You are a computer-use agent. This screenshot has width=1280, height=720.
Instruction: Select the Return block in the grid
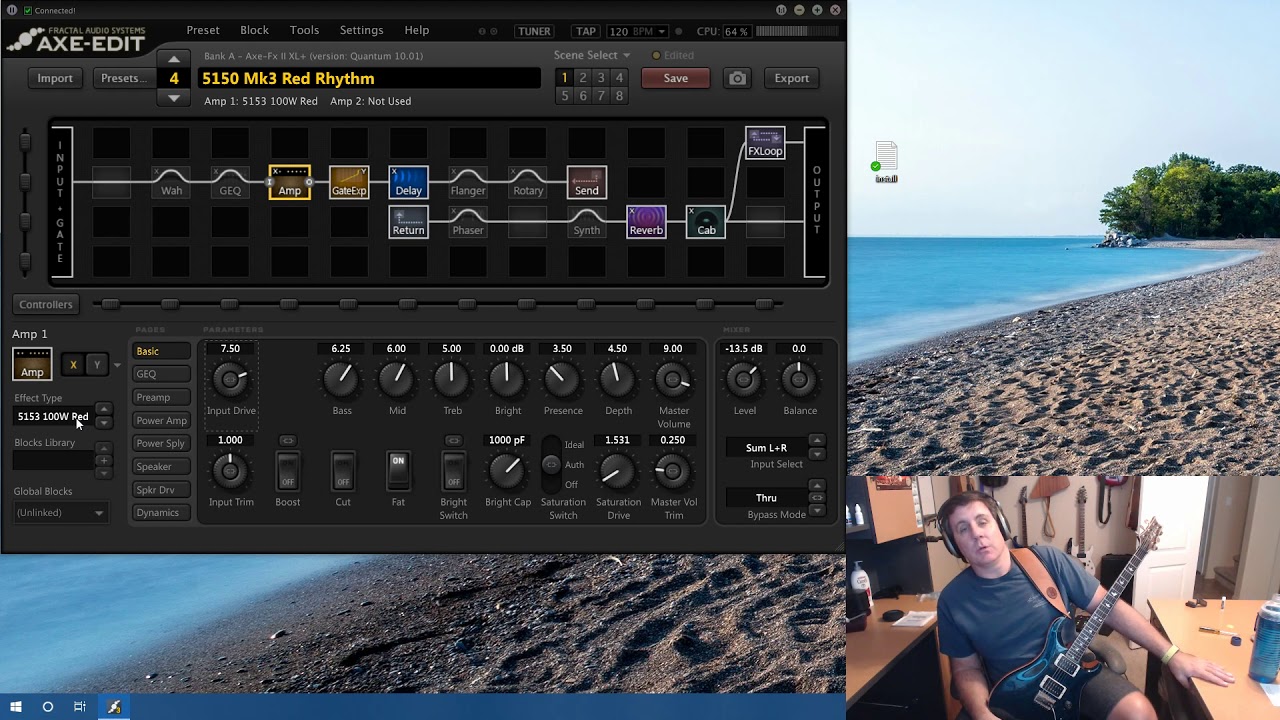408,222
